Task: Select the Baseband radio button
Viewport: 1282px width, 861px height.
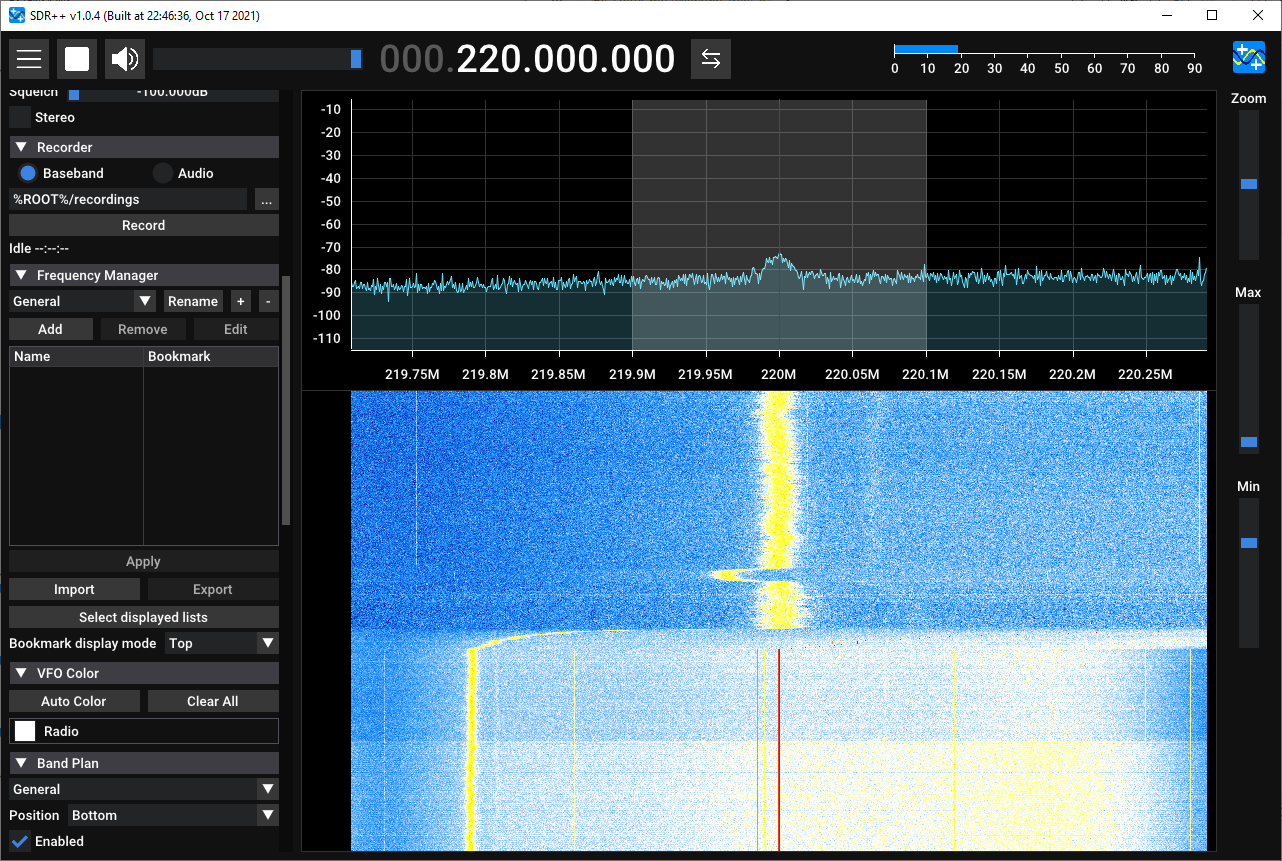Action: point(28,173)
